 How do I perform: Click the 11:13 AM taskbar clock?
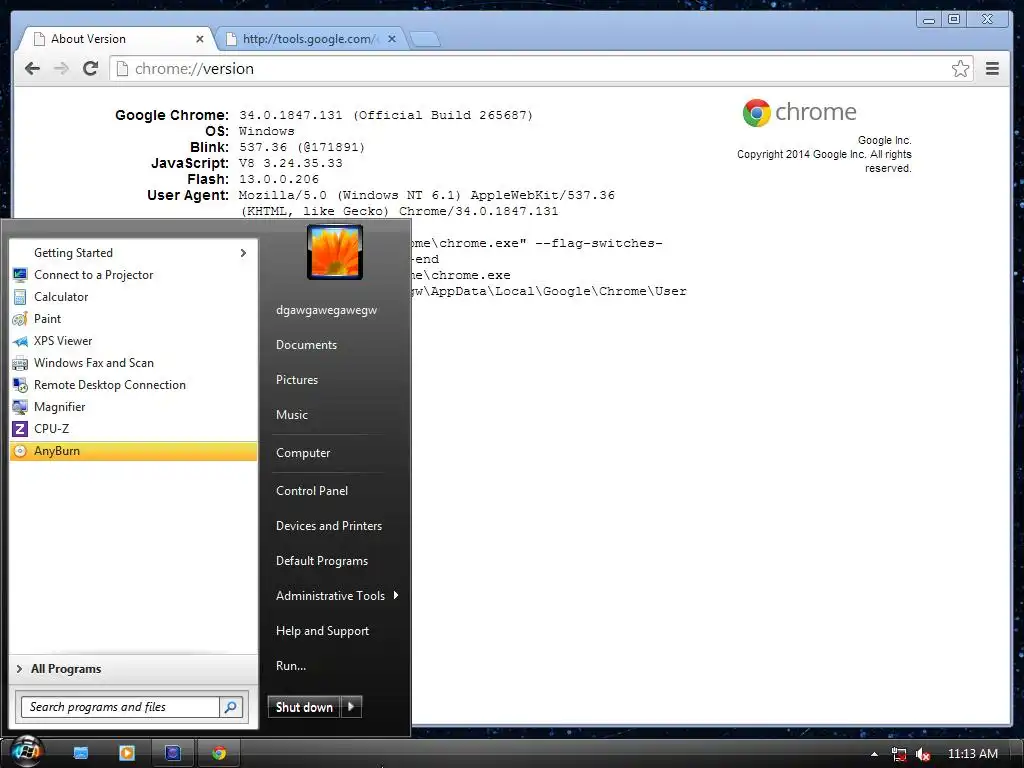(972, 754)
